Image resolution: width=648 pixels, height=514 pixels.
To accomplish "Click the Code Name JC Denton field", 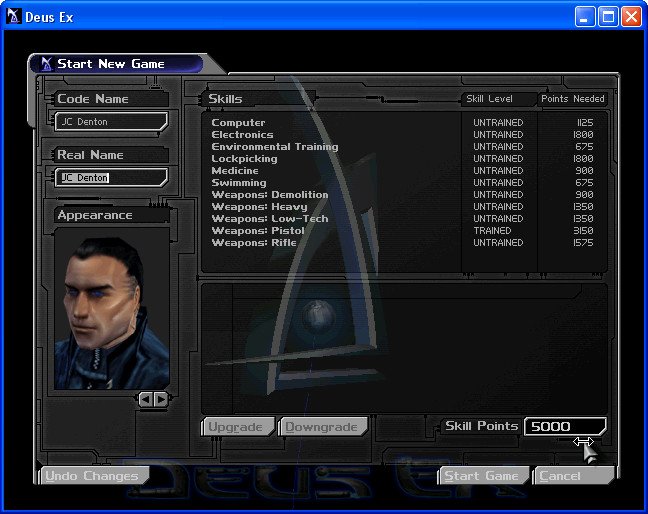I will (112, 121).
